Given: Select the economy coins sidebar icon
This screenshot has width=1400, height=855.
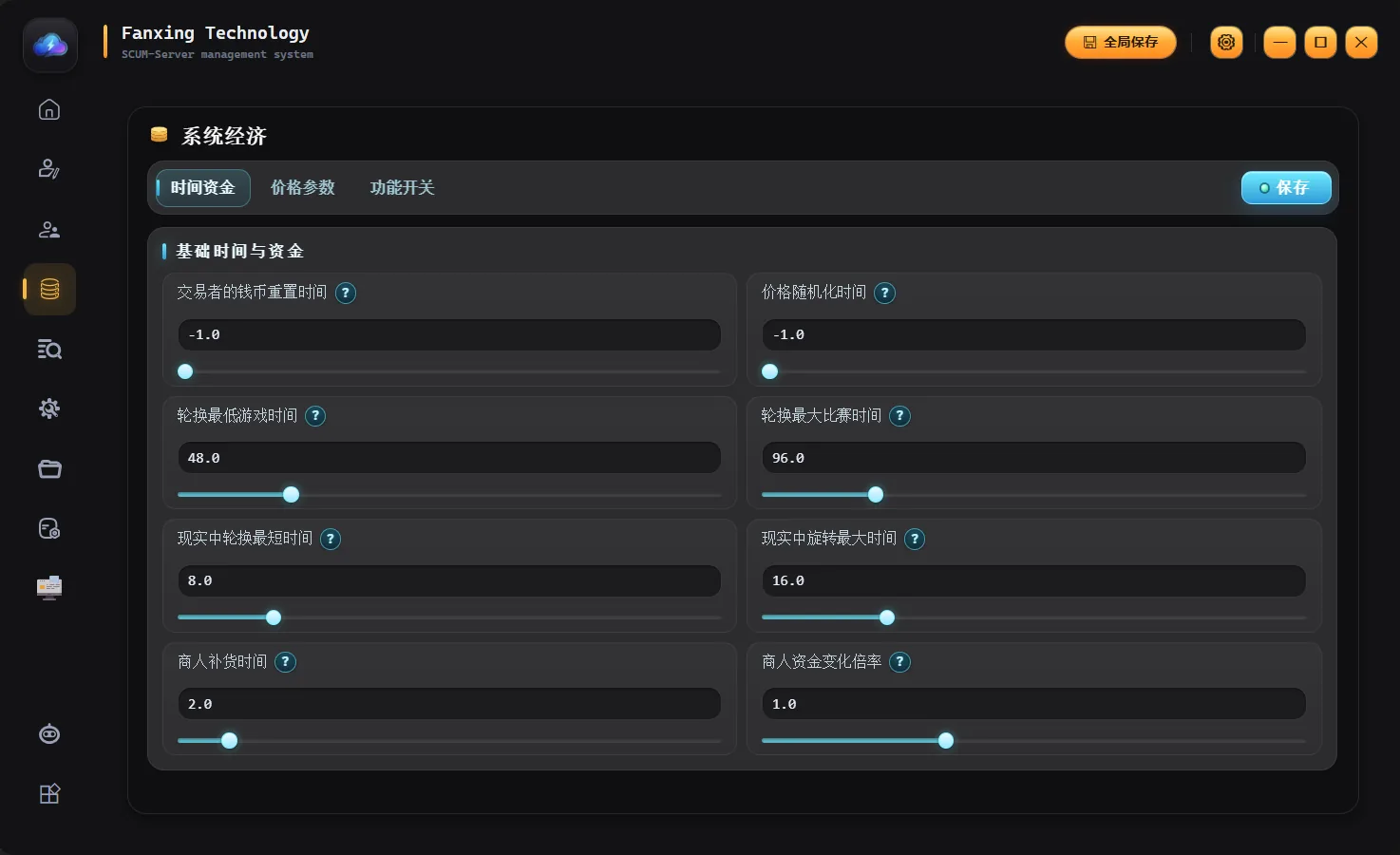Looking at the screenshot, I should click(x=49, y=289).
